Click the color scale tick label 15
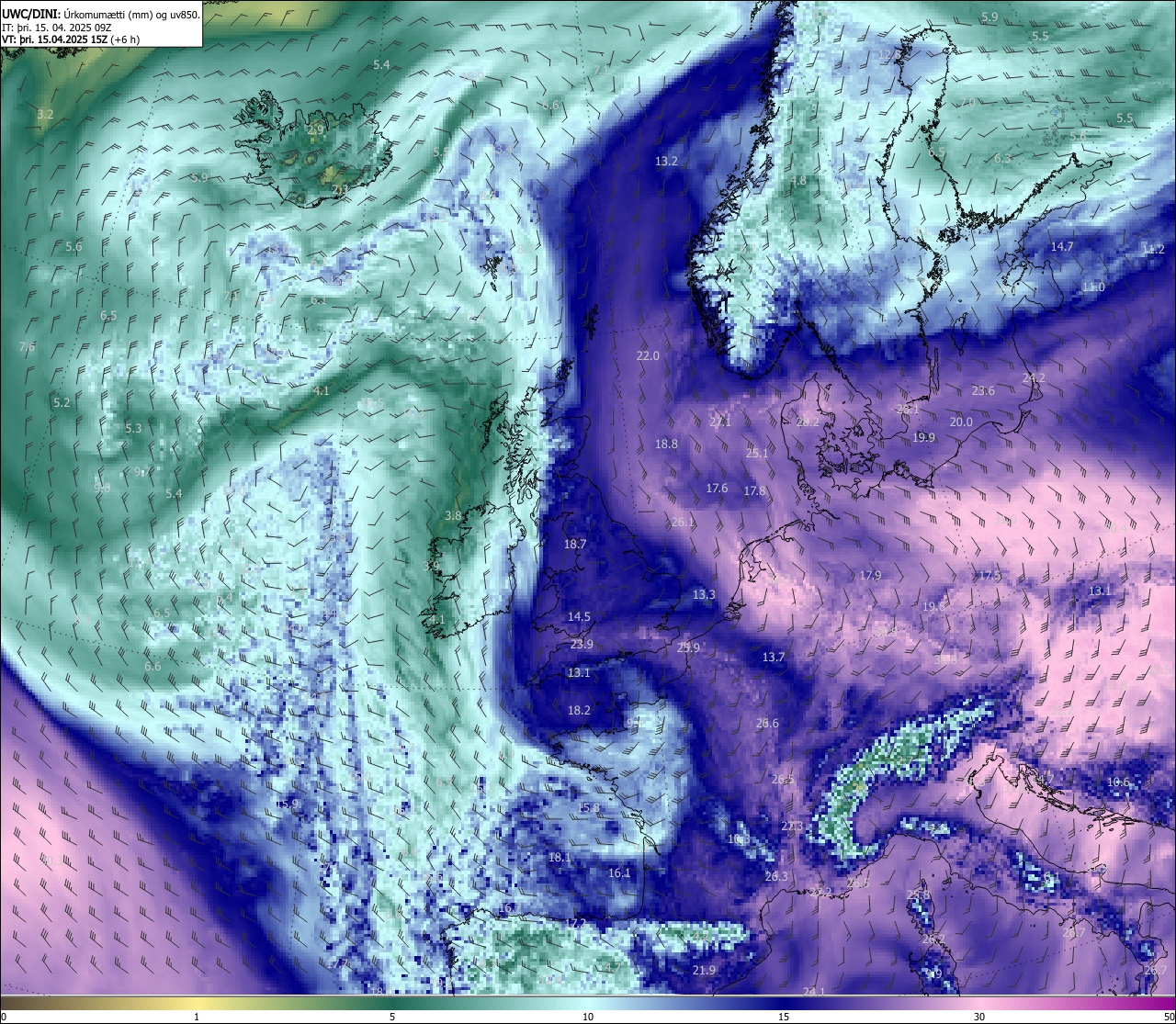Viewport: 1176px width, 1024px height. tap(784, 1017)
